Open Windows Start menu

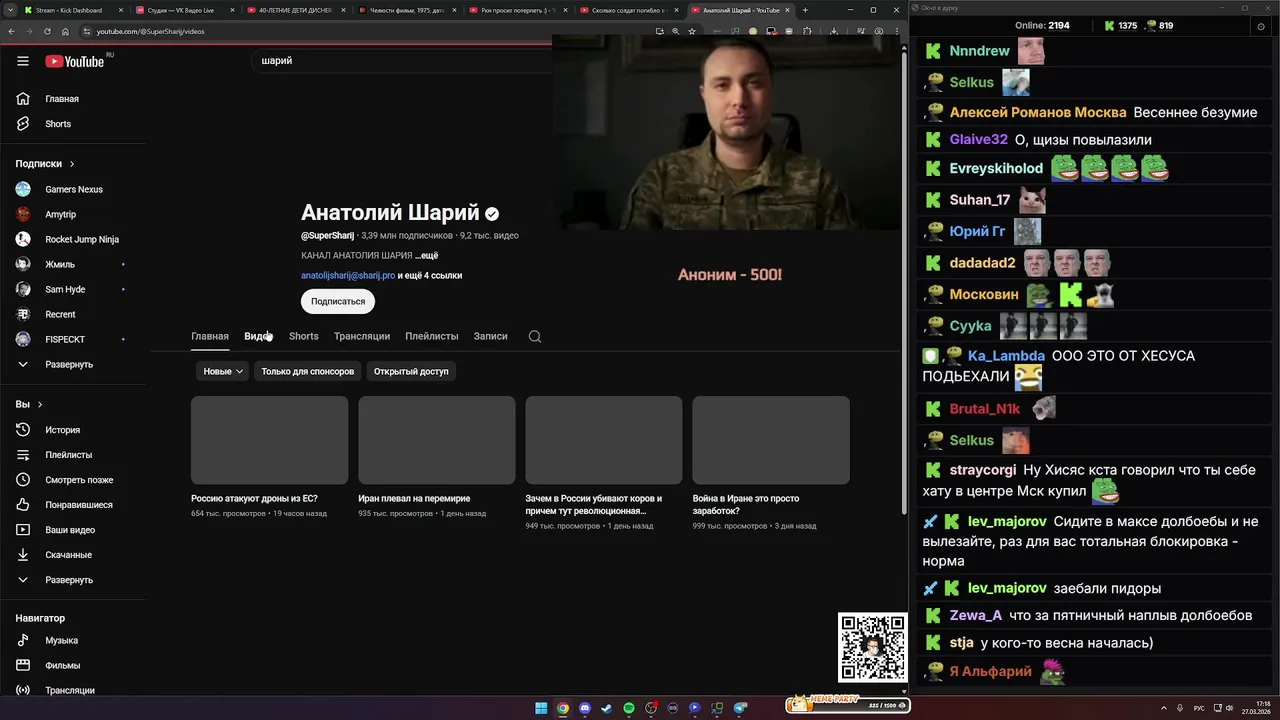(541, 708)
